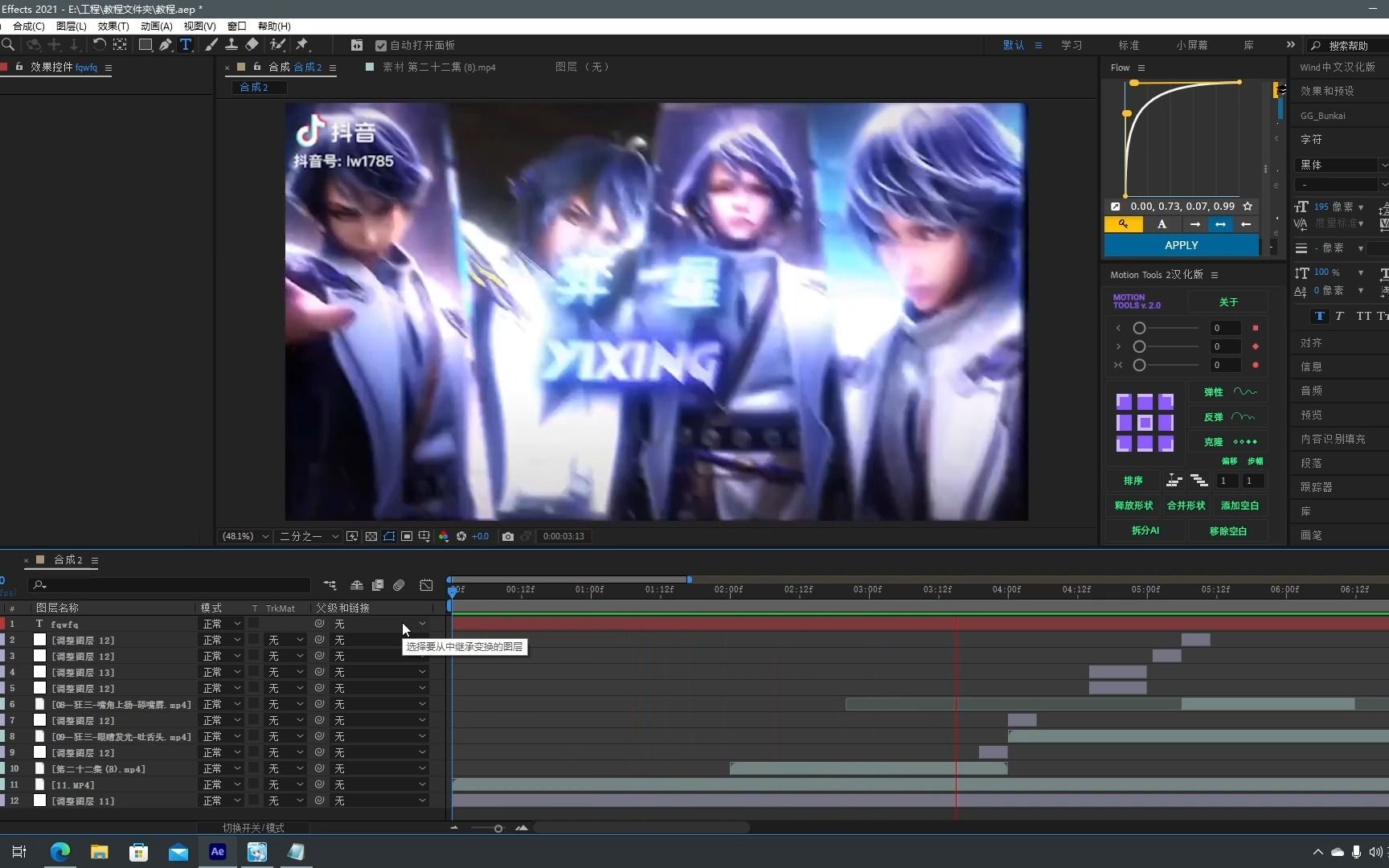Select the Puppet Pin tool
The image size is (1389, 868).
(x=303, y=45)
